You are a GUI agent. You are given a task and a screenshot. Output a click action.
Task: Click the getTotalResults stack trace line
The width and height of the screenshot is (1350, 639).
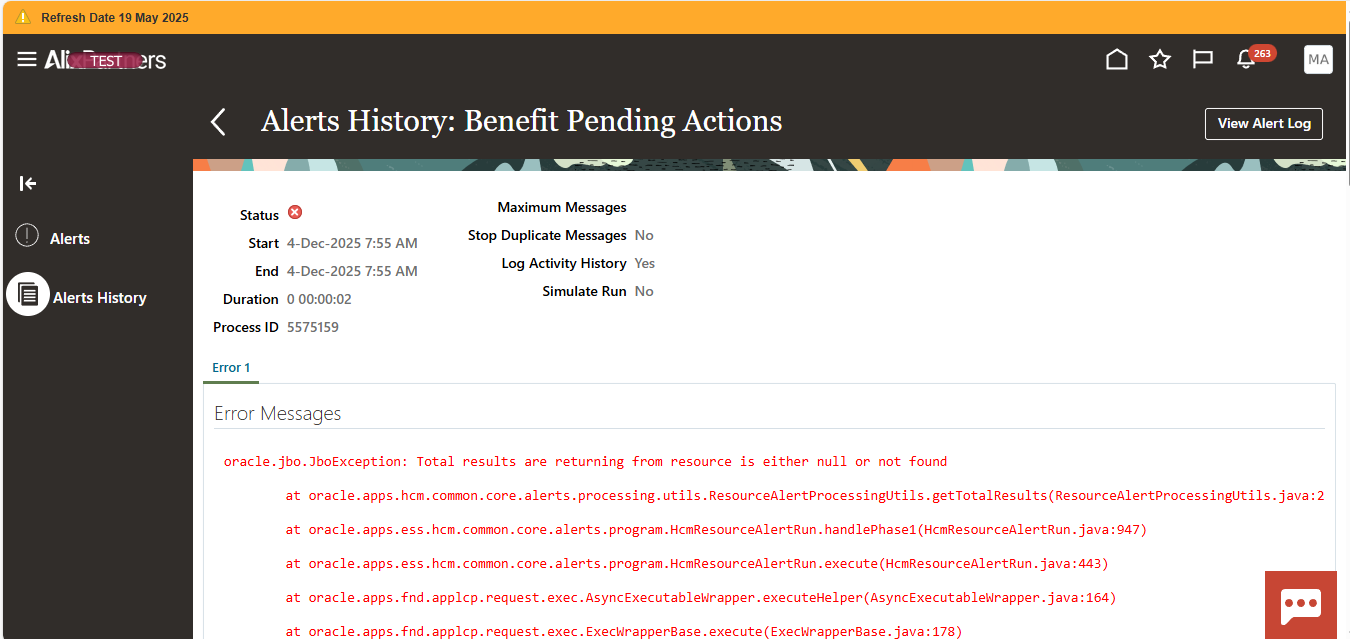(805, 496)
